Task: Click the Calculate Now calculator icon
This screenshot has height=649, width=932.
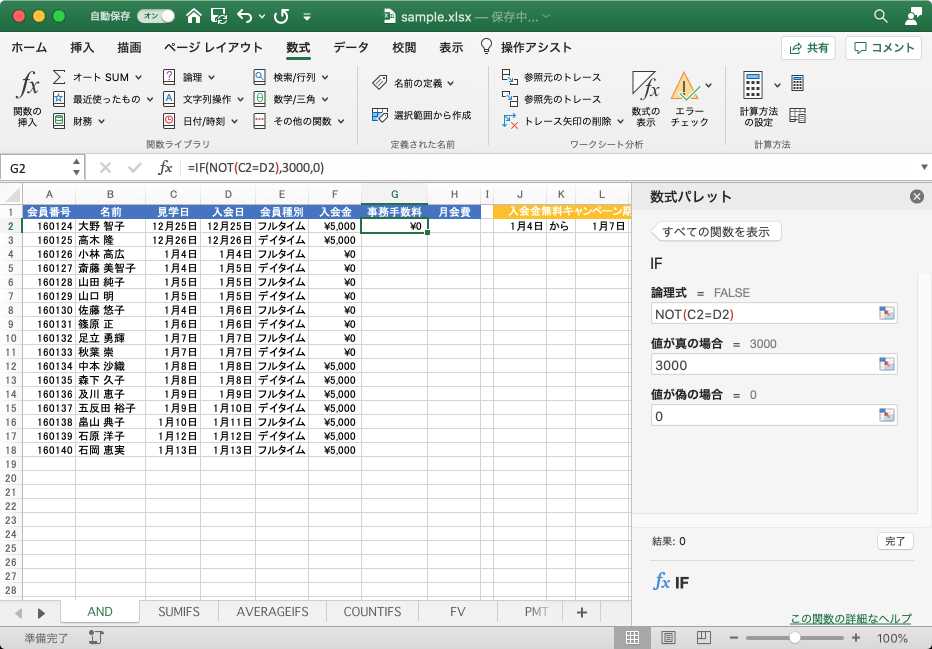Action: click(798, 84)
